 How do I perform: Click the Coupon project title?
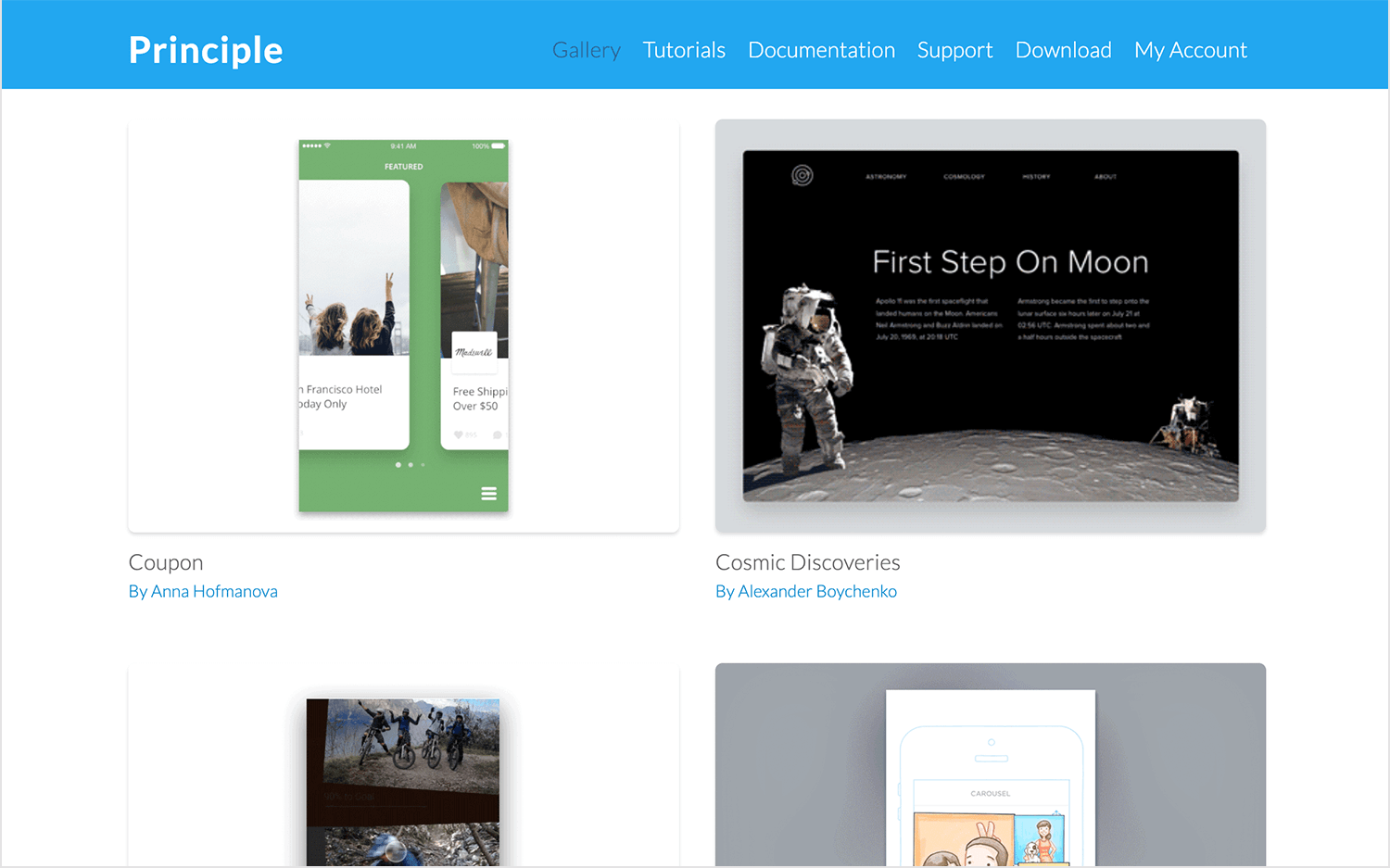click(166, 562)
